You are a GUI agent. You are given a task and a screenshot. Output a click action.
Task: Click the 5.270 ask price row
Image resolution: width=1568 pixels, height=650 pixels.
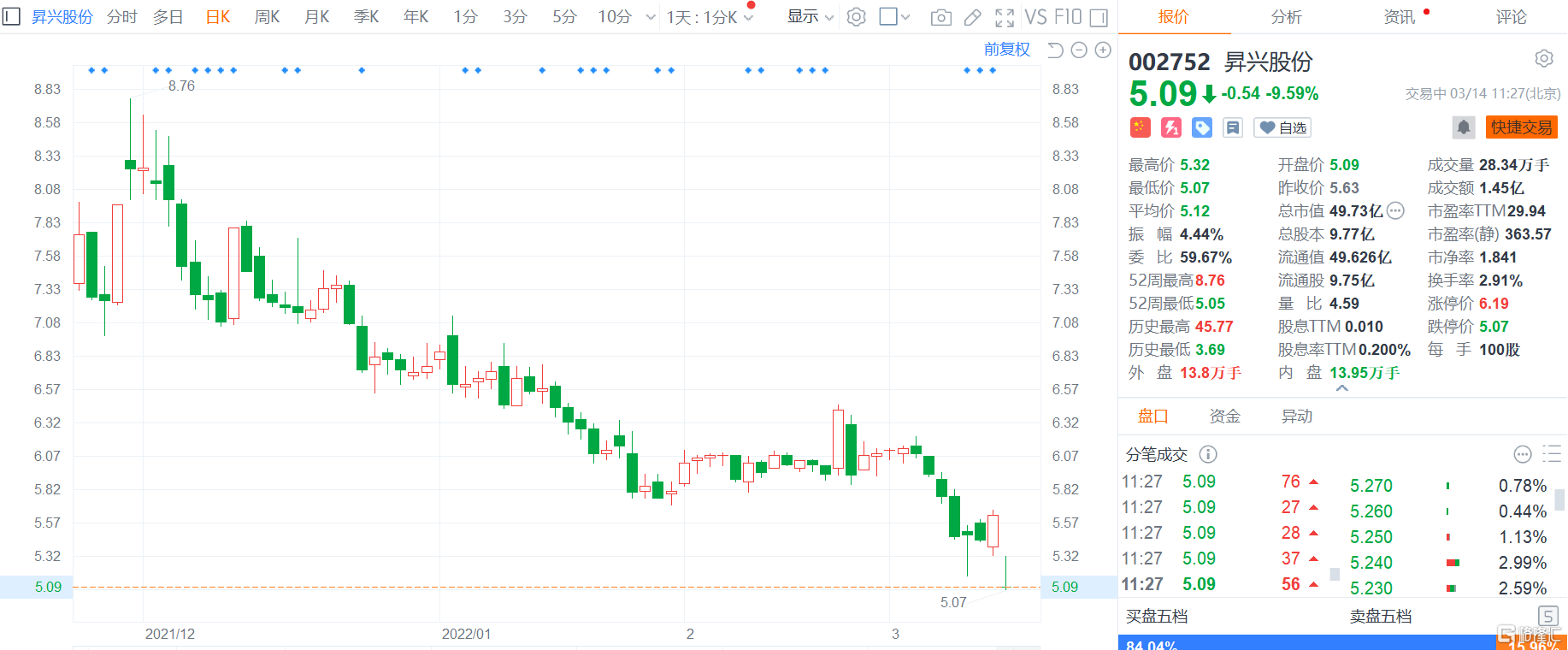point(1448,486)
